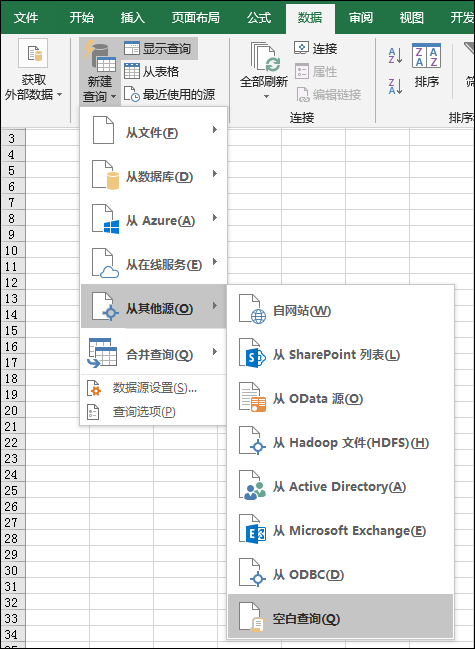Image resolution: width=475 pixels, height=649 pixels.
Task: Click the sort descending Z-A icon
Action: pos(395,87)
